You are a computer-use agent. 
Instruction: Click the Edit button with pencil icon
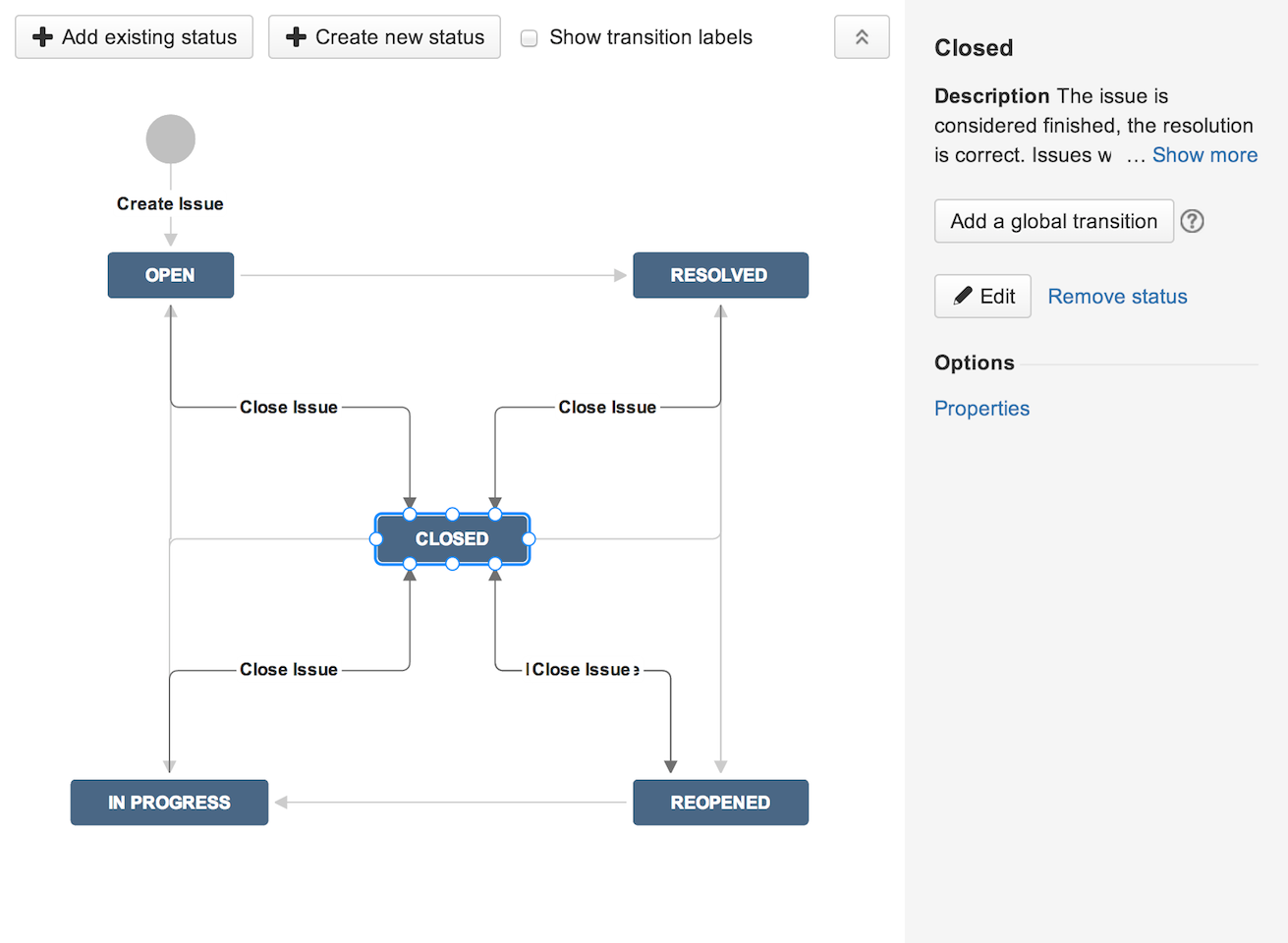point(982,297)
